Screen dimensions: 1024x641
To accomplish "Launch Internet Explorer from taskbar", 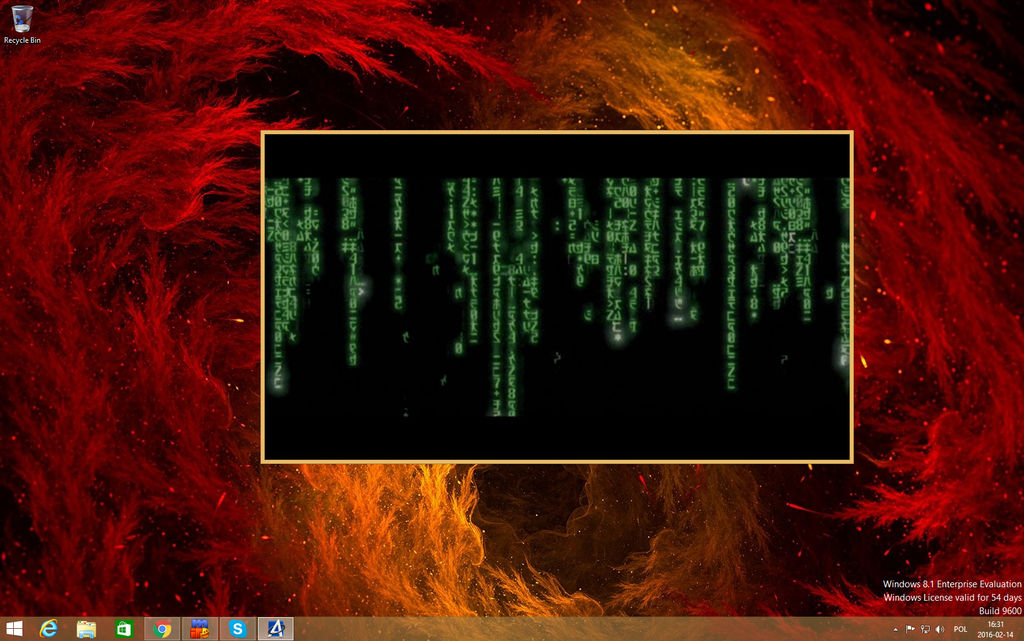I will (48, 629).
